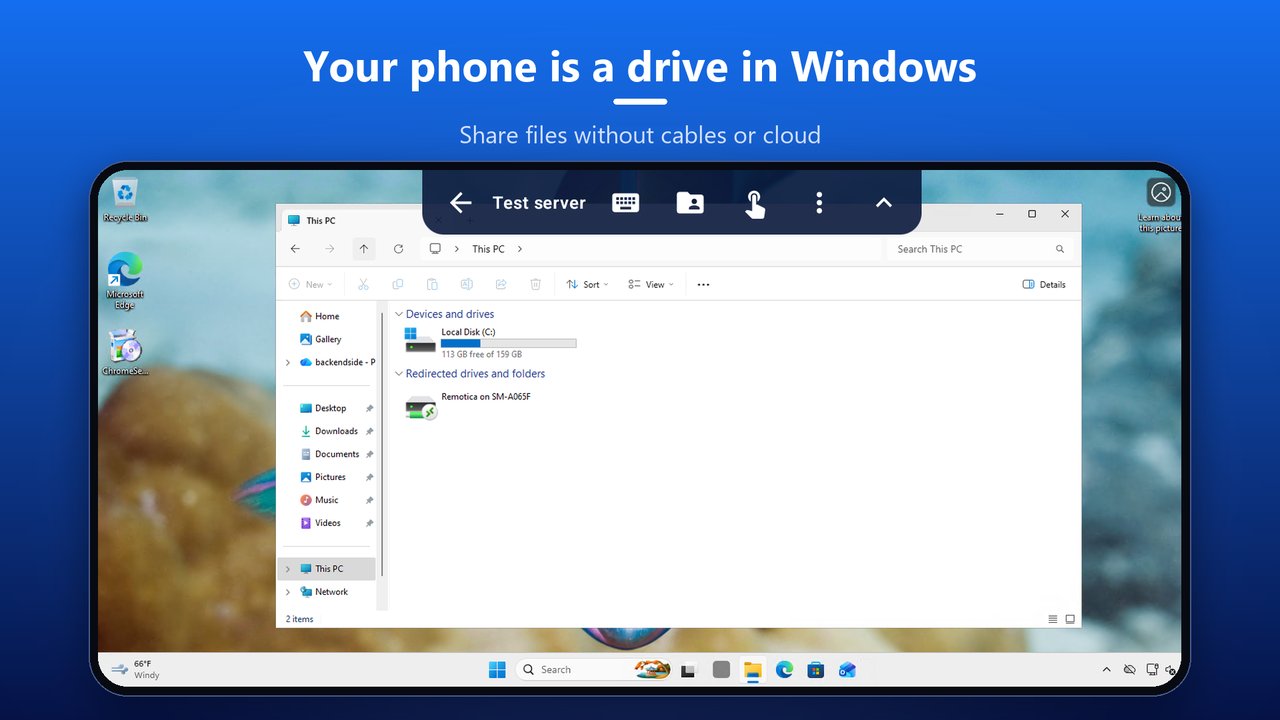
Task: Switch to touch pointer mode in the session bar
Action: click(754, 204)
